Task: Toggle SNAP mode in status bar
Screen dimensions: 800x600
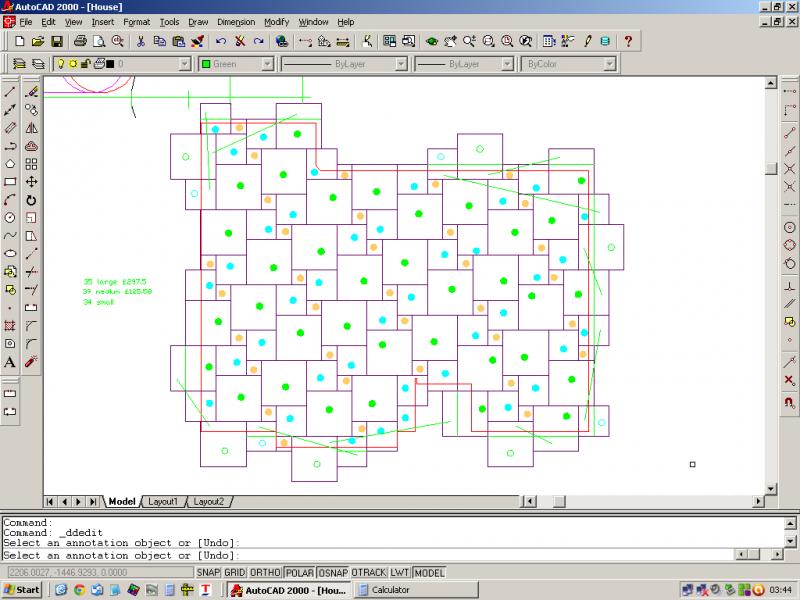Action: coord(208,572)
